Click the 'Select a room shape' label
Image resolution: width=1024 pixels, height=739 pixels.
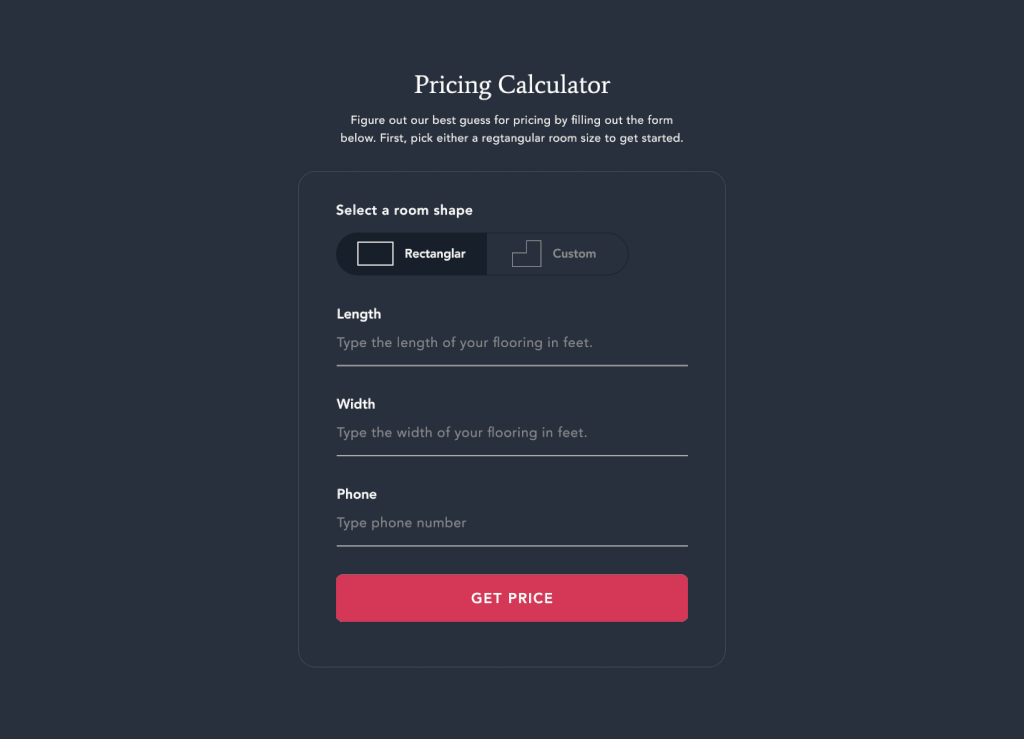[x=404, y=210]
